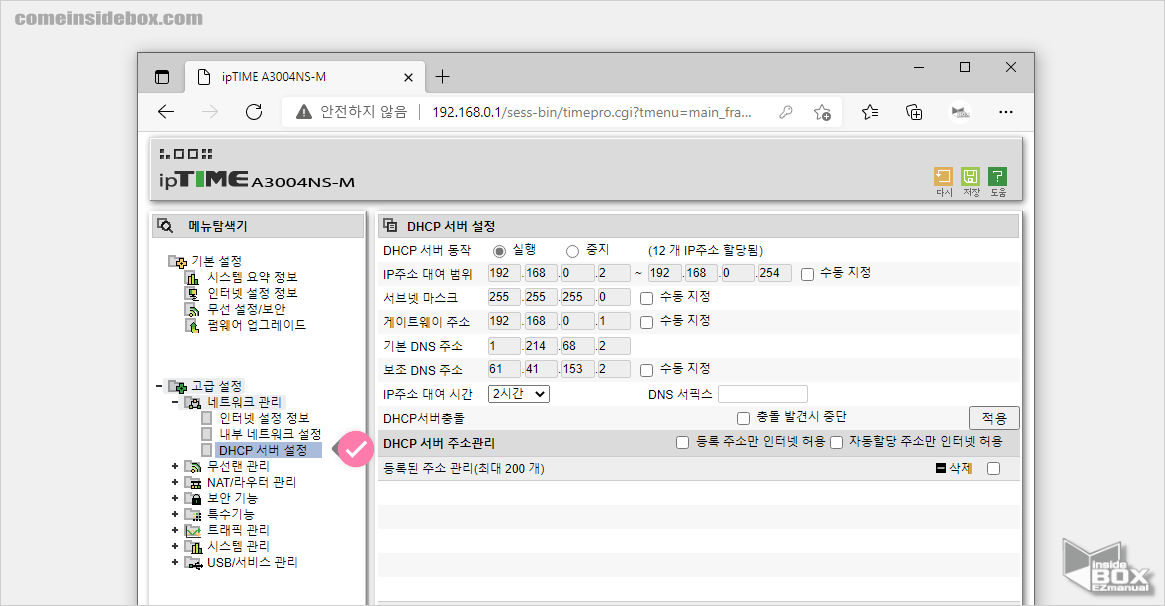Open the tab actions menu icon
The image size is (1165, 606).
click(162, 76)
